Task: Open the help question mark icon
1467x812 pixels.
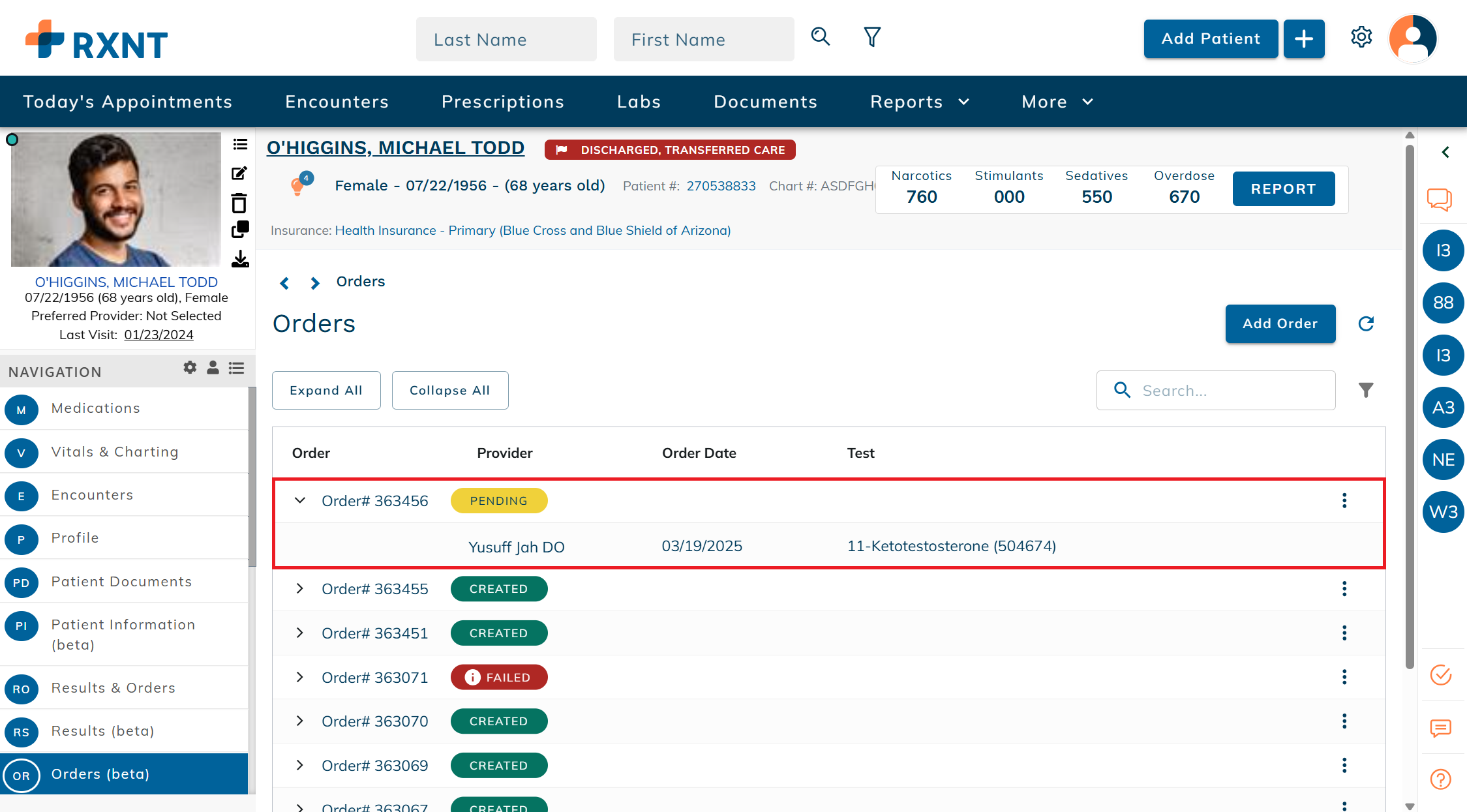Action: pos(1440,779)
